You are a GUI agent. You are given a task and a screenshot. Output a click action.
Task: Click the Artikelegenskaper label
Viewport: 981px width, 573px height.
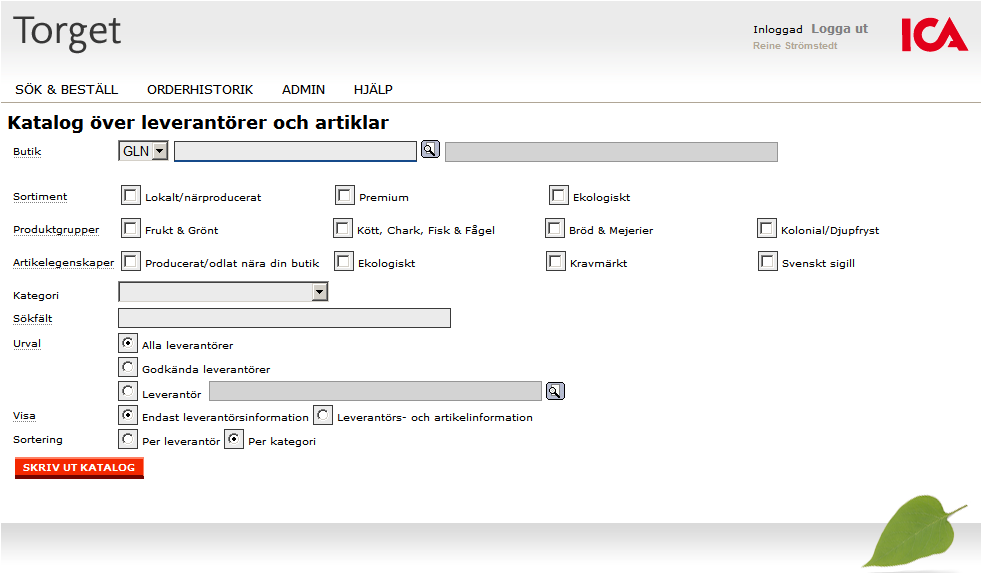[63, 263]
